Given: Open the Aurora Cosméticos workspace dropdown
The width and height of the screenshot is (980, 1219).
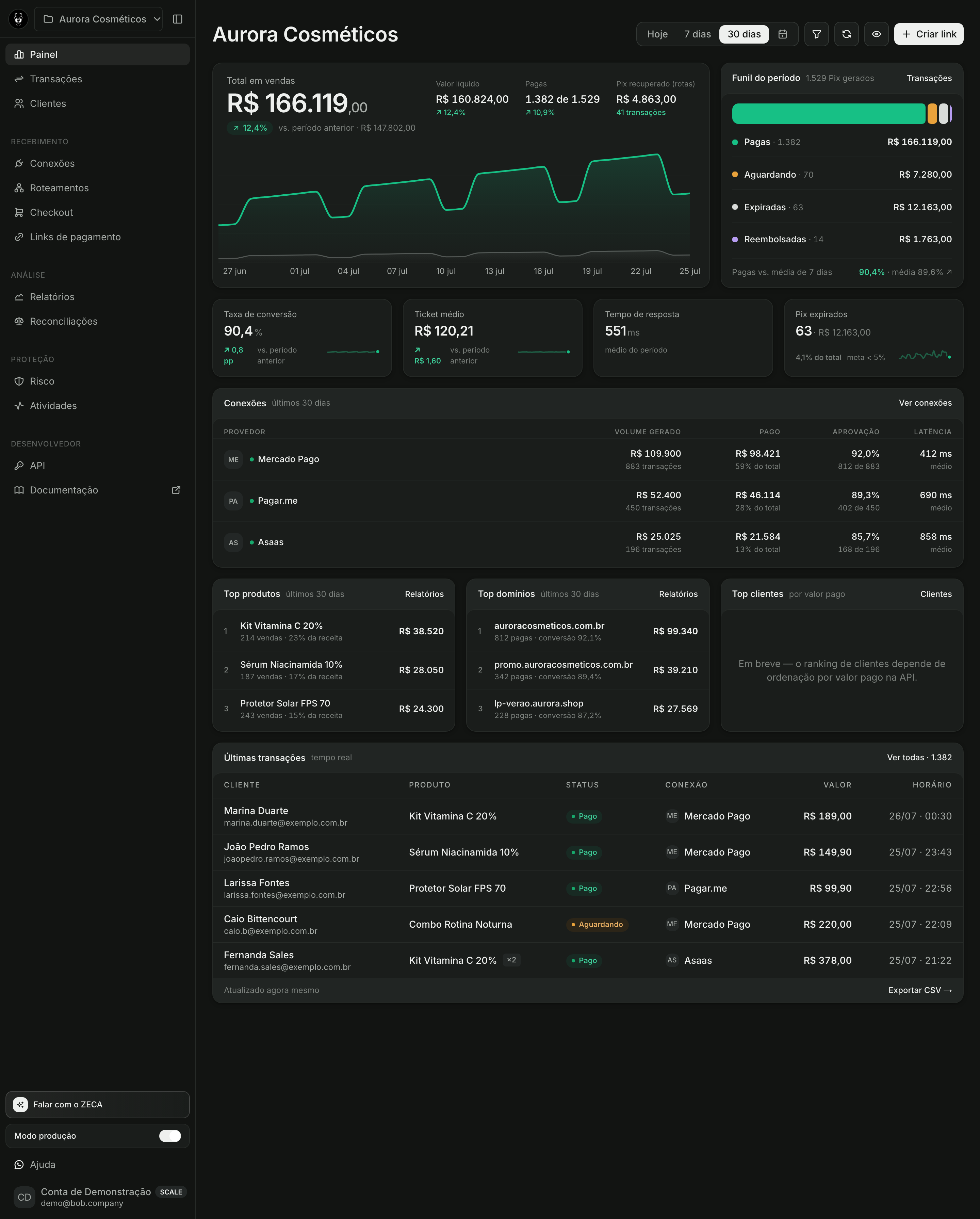Looking at the screenshot, I should pos(98,19).
